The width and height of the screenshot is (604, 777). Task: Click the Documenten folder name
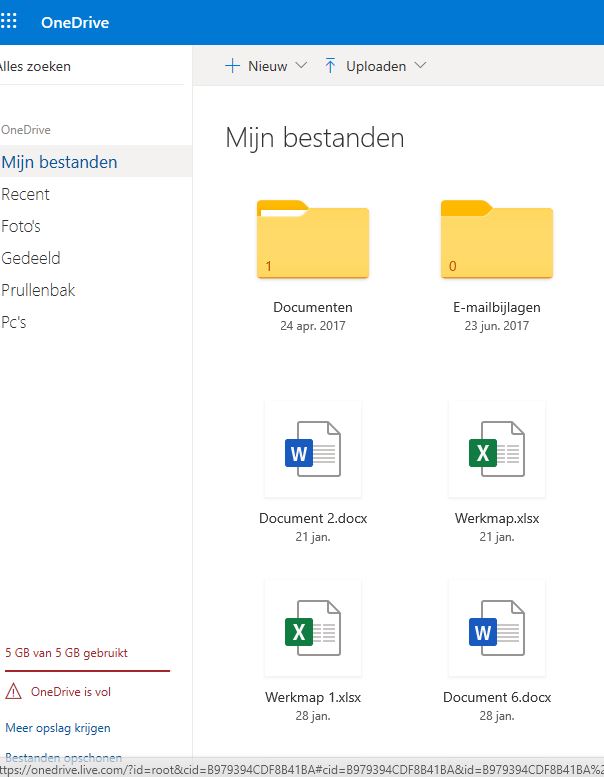pos(313,307)
